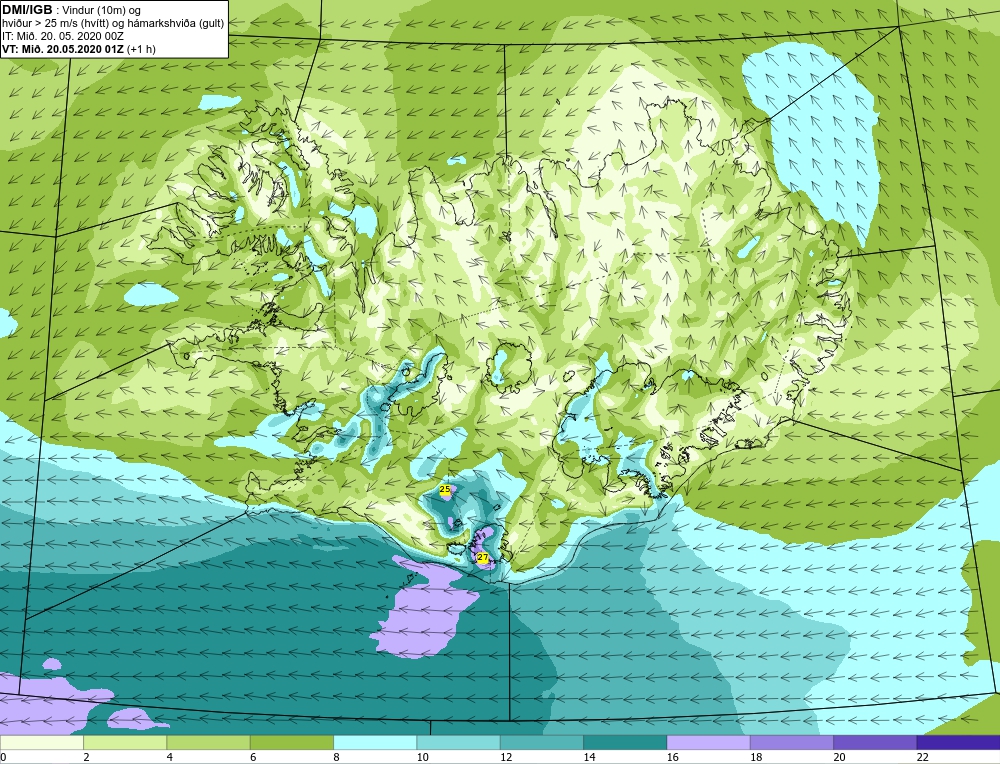Viewport: 1000px width, 764px height.
Task: Click the 6–8 m/s dark green legend swatch
Action: point(291,742)
